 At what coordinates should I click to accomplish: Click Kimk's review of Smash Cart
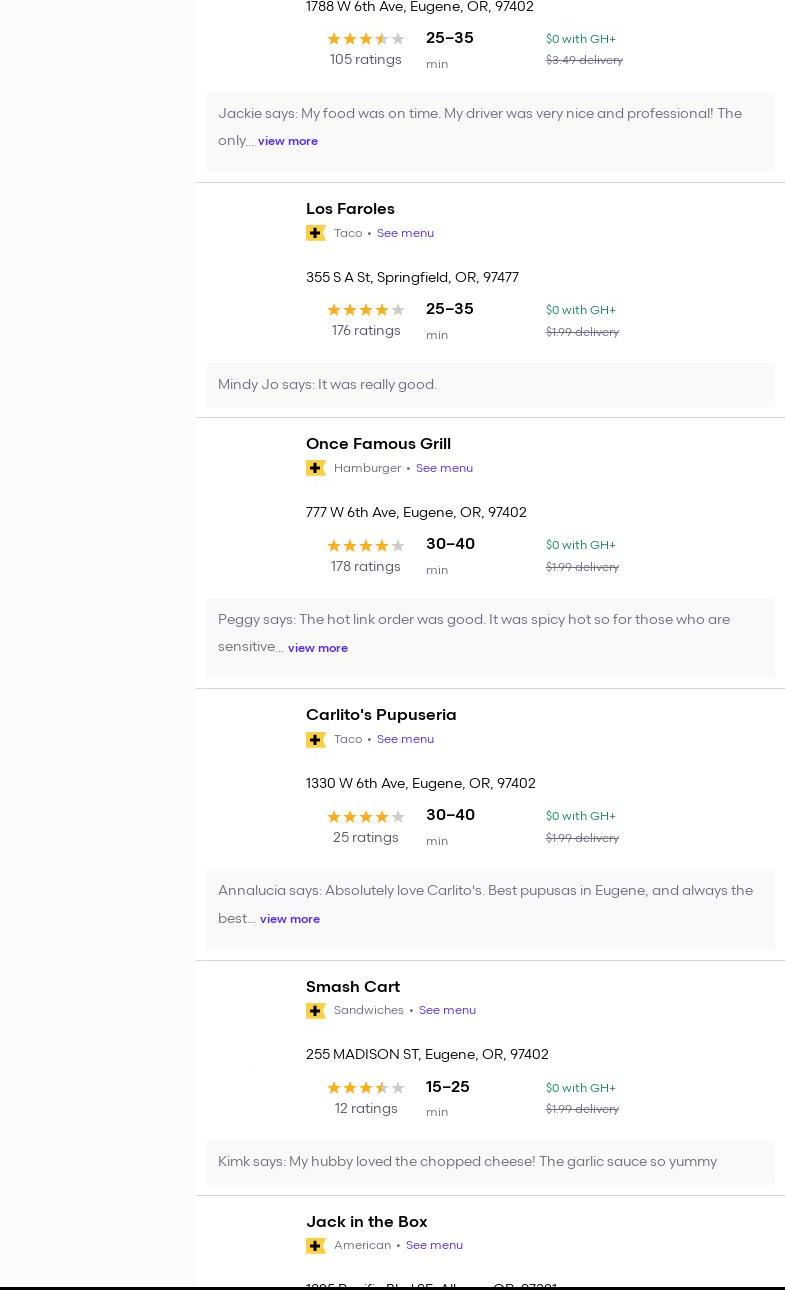click(467, 1162)
